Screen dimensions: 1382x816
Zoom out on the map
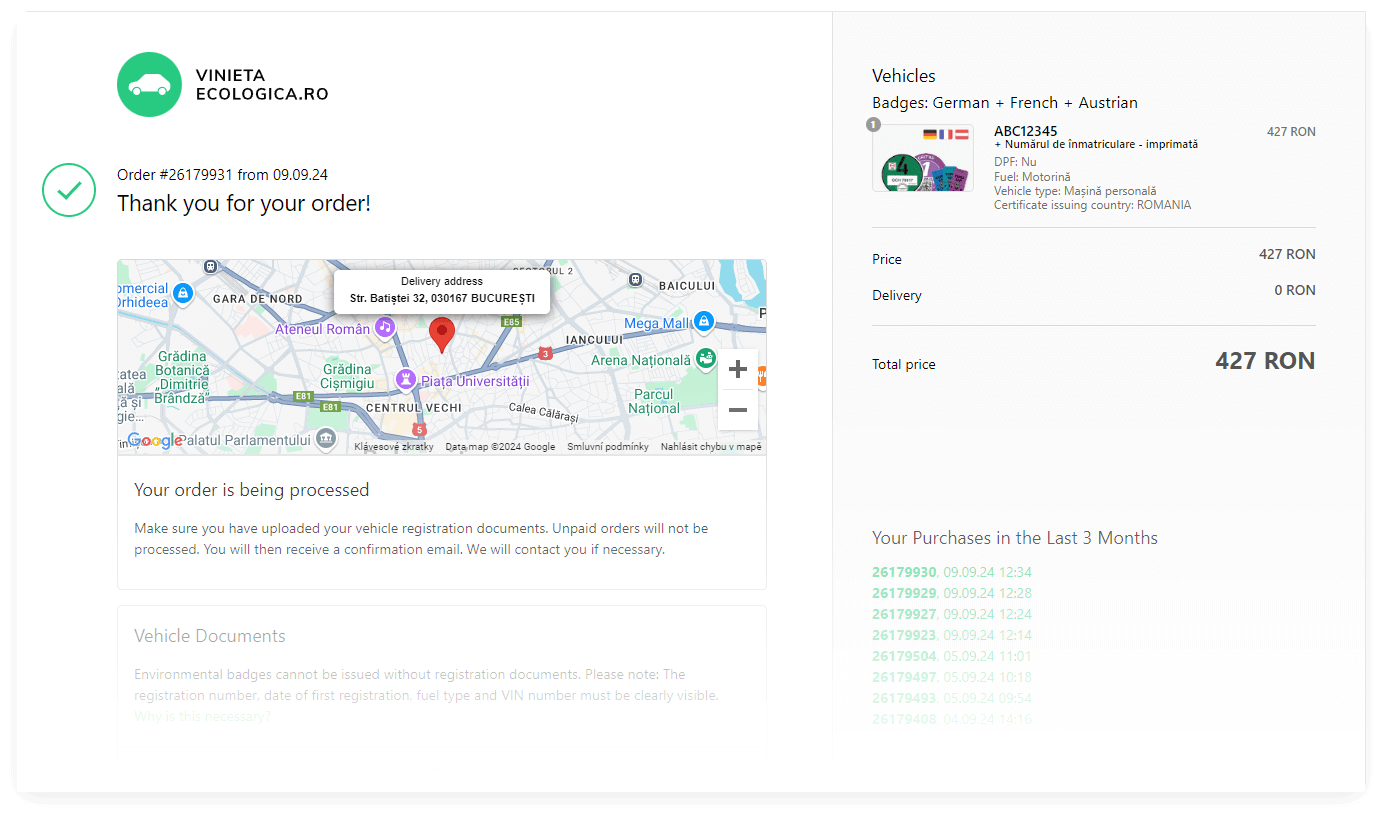tap(737, 410)
